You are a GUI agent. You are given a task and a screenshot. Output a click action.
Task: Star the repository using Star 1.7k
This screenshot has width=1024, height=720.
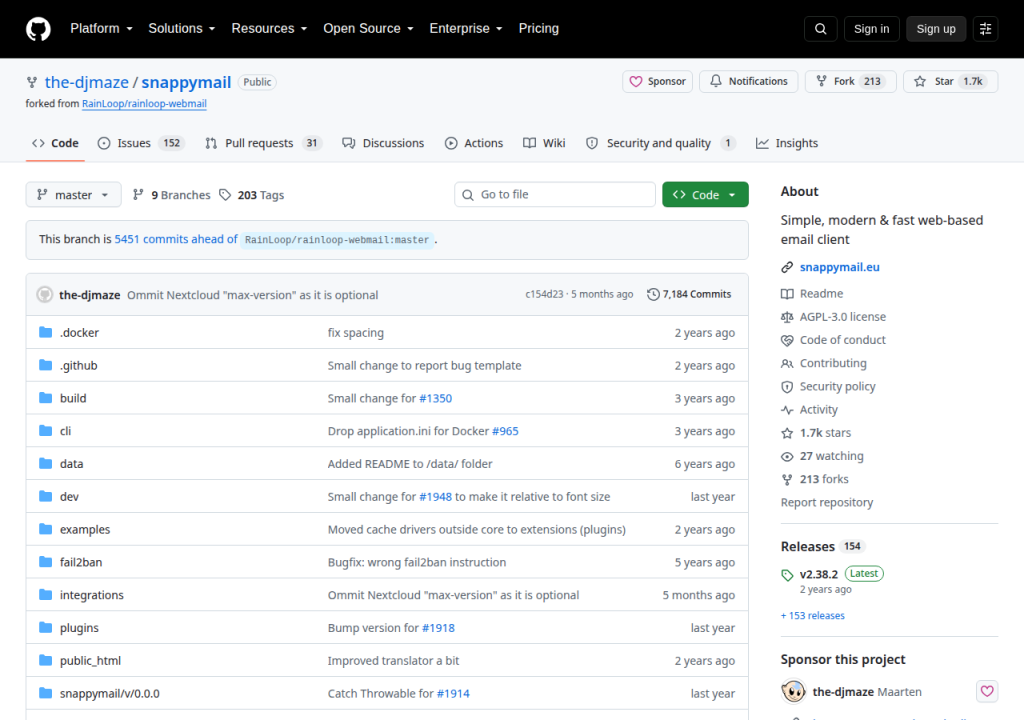[950, 82]
